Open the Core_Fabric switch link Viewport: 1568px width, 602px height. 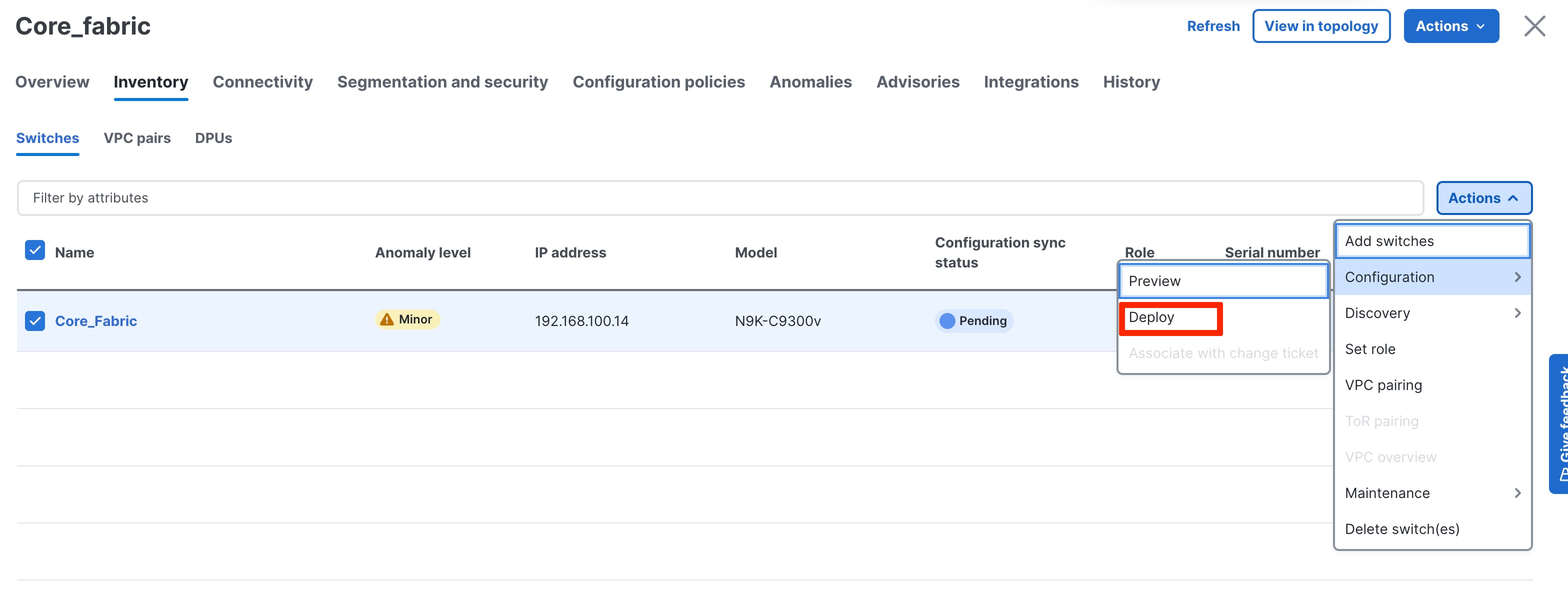point(96,321)
